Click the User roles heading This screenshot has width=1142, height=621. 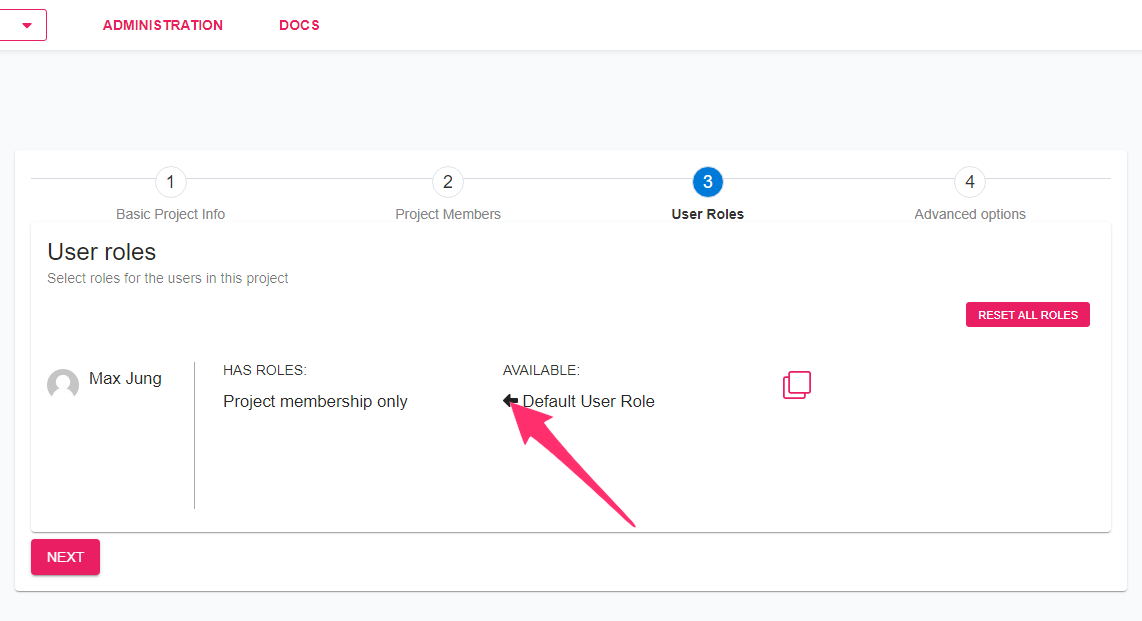(102, 252)
